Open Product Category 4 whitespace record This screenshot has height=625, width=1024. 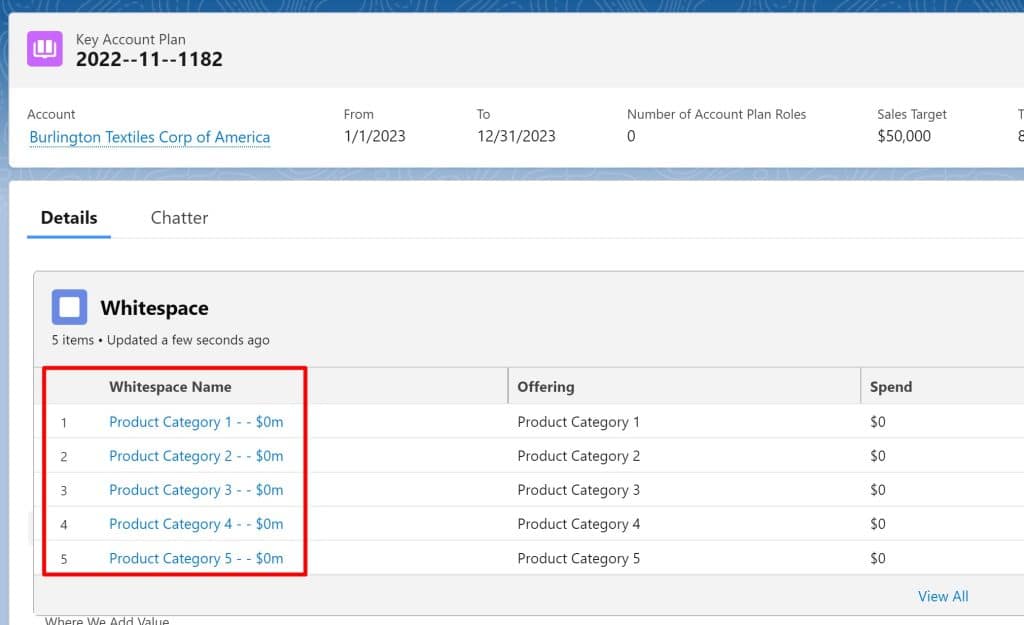point(196,524)
